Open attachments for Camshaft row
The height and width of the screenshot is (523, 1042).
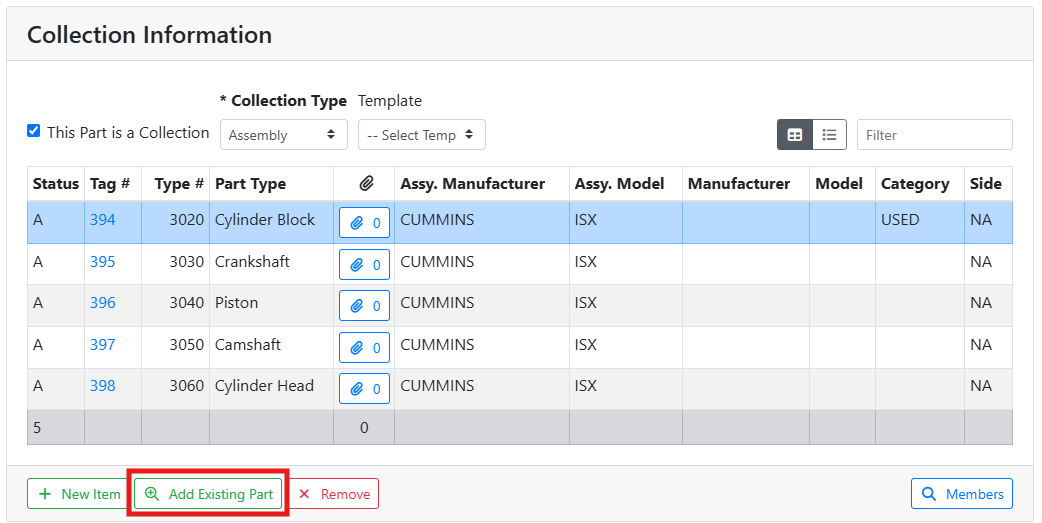pos(364,348)
